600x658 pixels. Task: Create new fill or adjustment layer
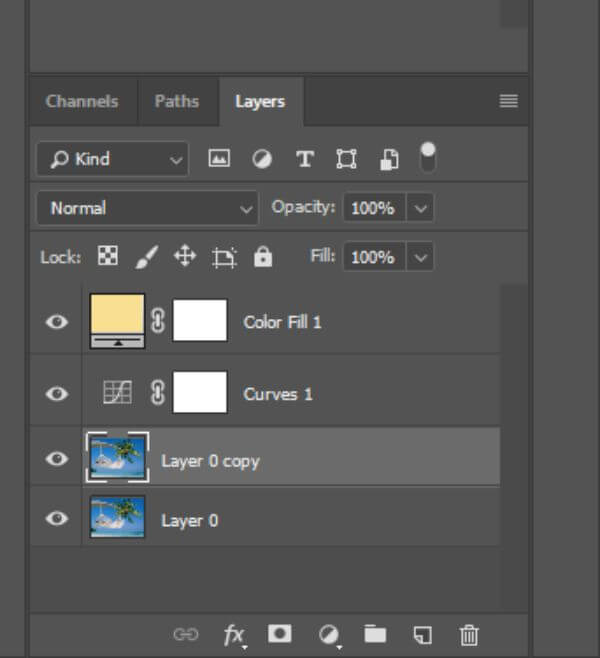point(329,635)
